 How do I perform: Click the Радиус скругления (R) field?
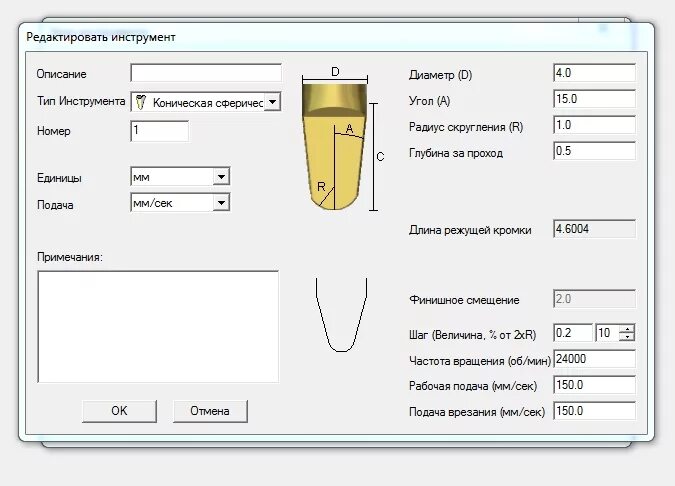coord(594,125)
